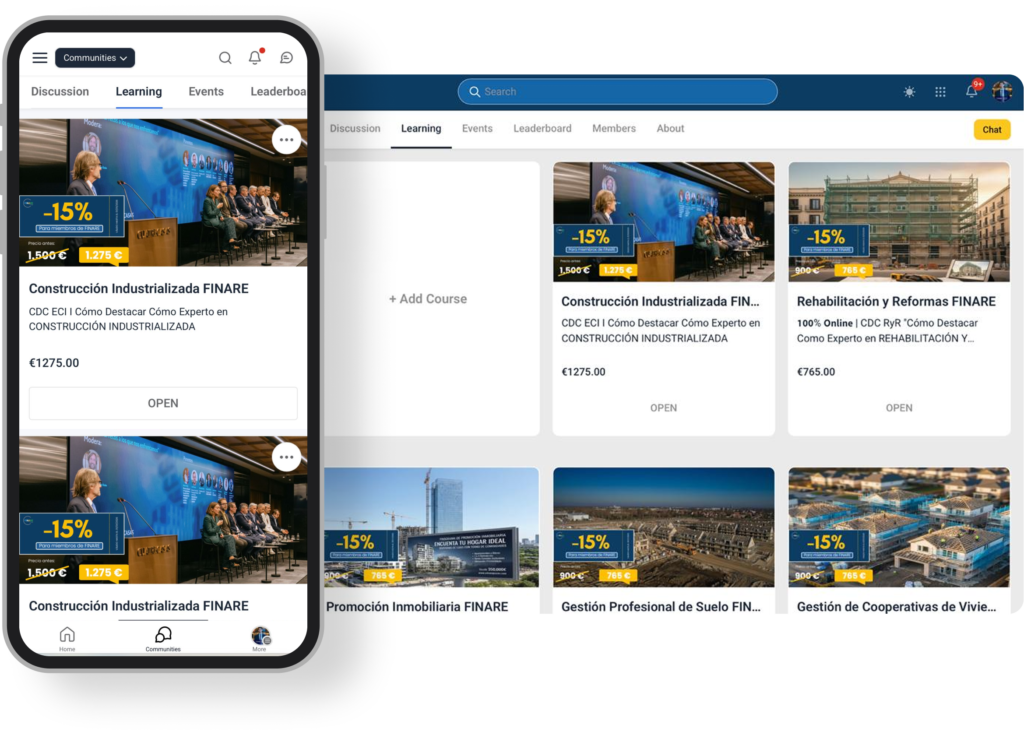Expand the Communities dropdown on mobile
The width and height of the screenshot is (1024, 735).
click(x=95, y=58)
